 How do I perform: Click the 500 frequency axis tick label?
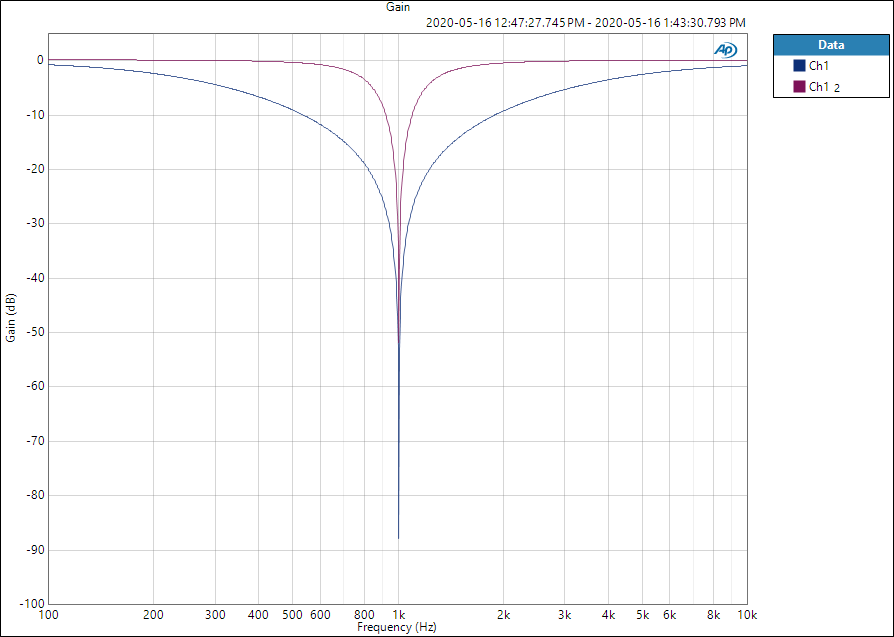[292, 615]
